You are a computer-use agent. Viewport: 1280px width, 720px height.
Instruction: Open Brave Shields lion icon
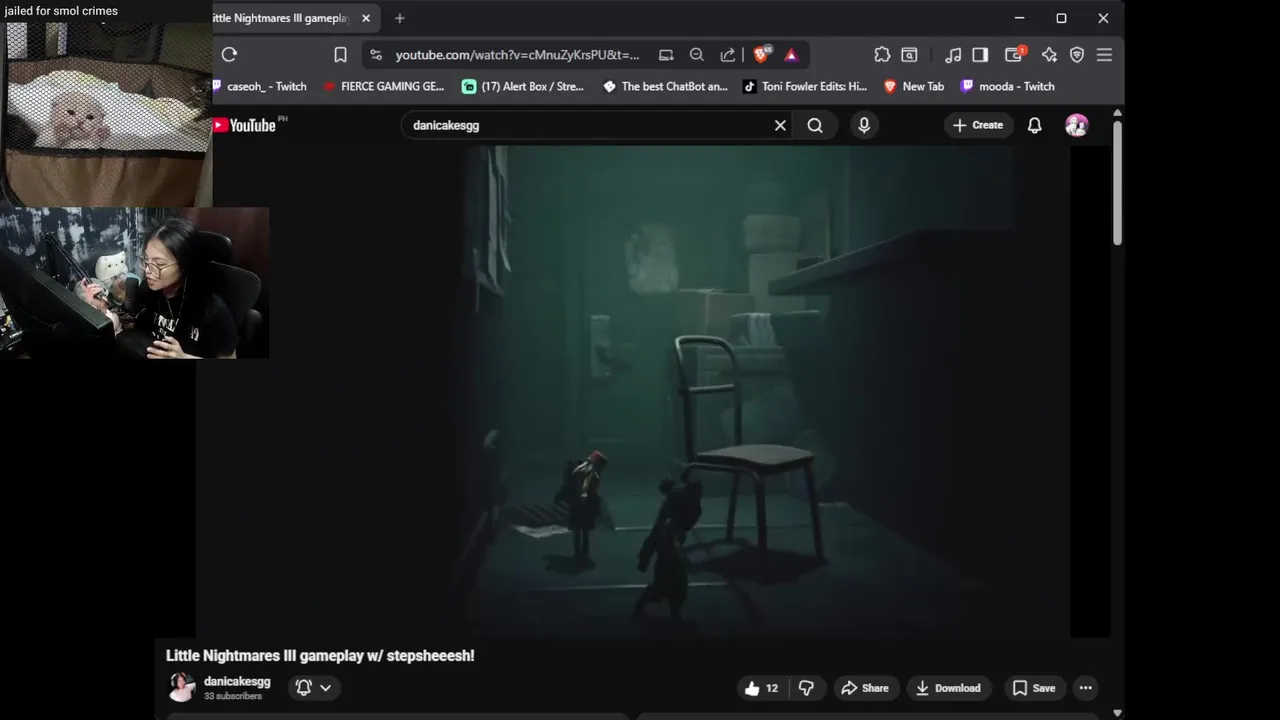click(x=760, y=55)
